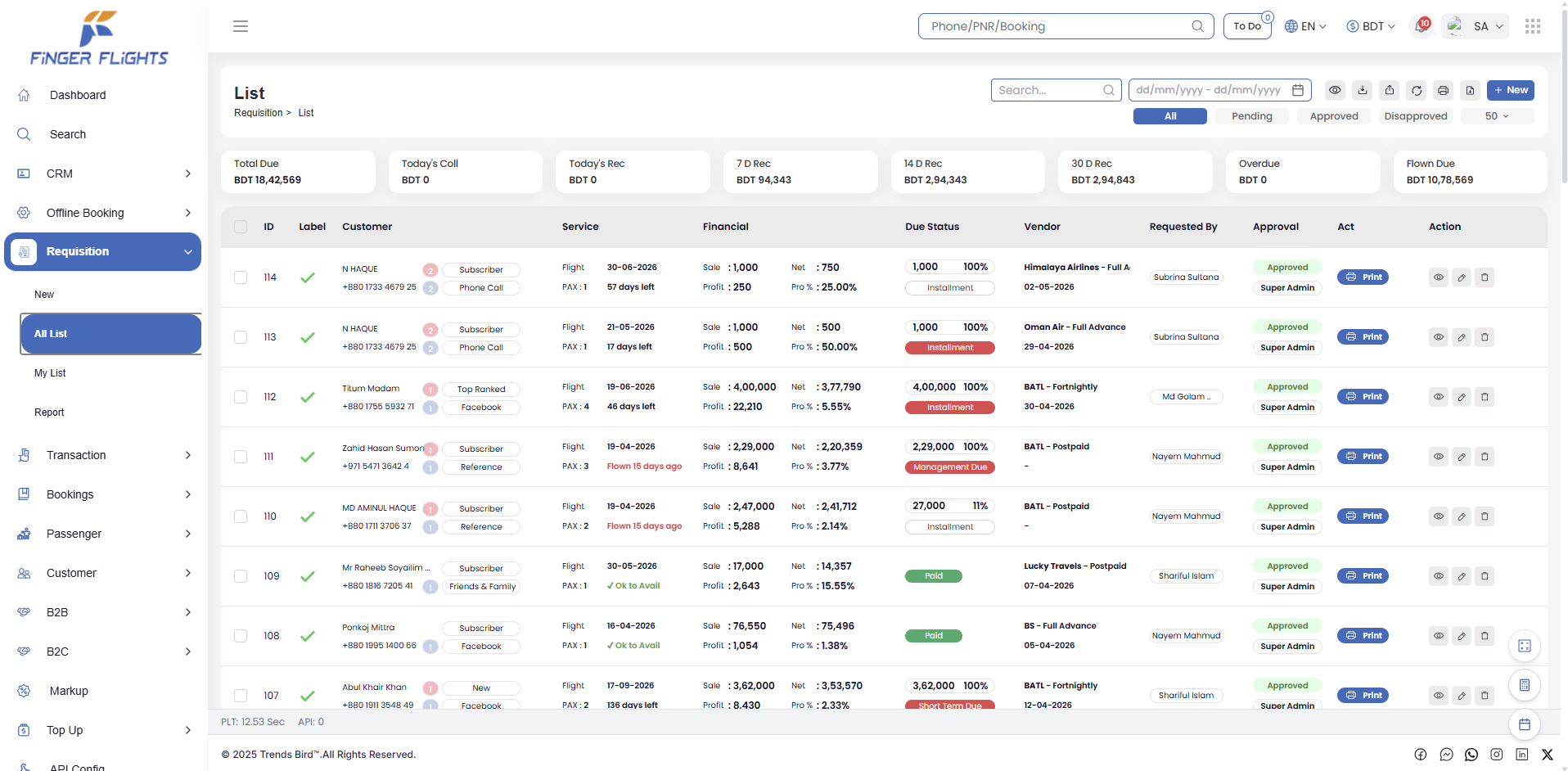Open the hamburger menu icon
Image resolution: width=1568 pixels, height=771 pixels.
pyautogui.click(x=241, y=26)
